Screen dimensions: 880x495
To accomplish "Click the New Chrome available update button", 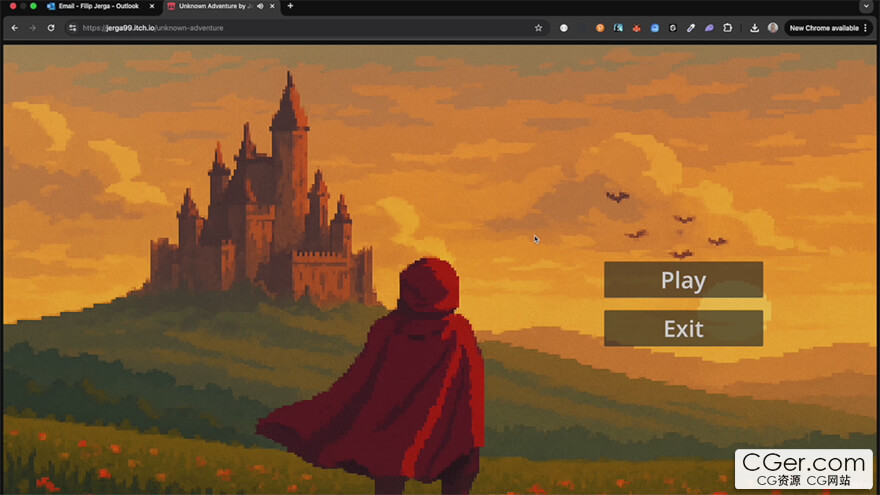I will 823,28.
